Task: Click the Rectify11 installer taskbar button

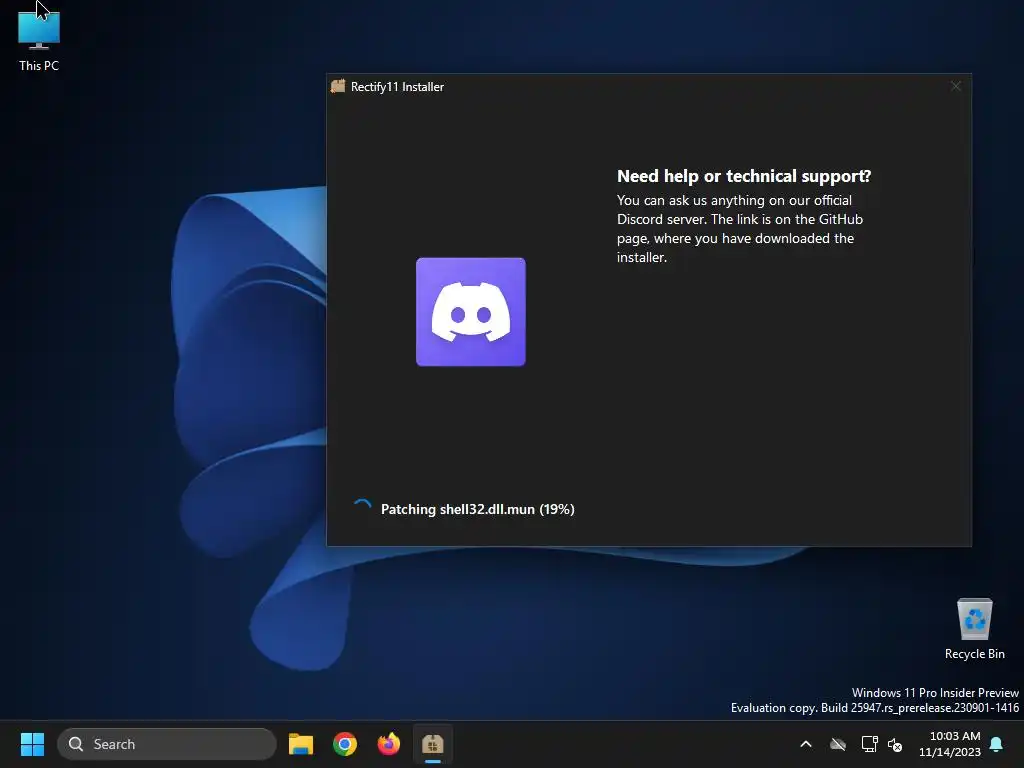Action: pos(432,744)
